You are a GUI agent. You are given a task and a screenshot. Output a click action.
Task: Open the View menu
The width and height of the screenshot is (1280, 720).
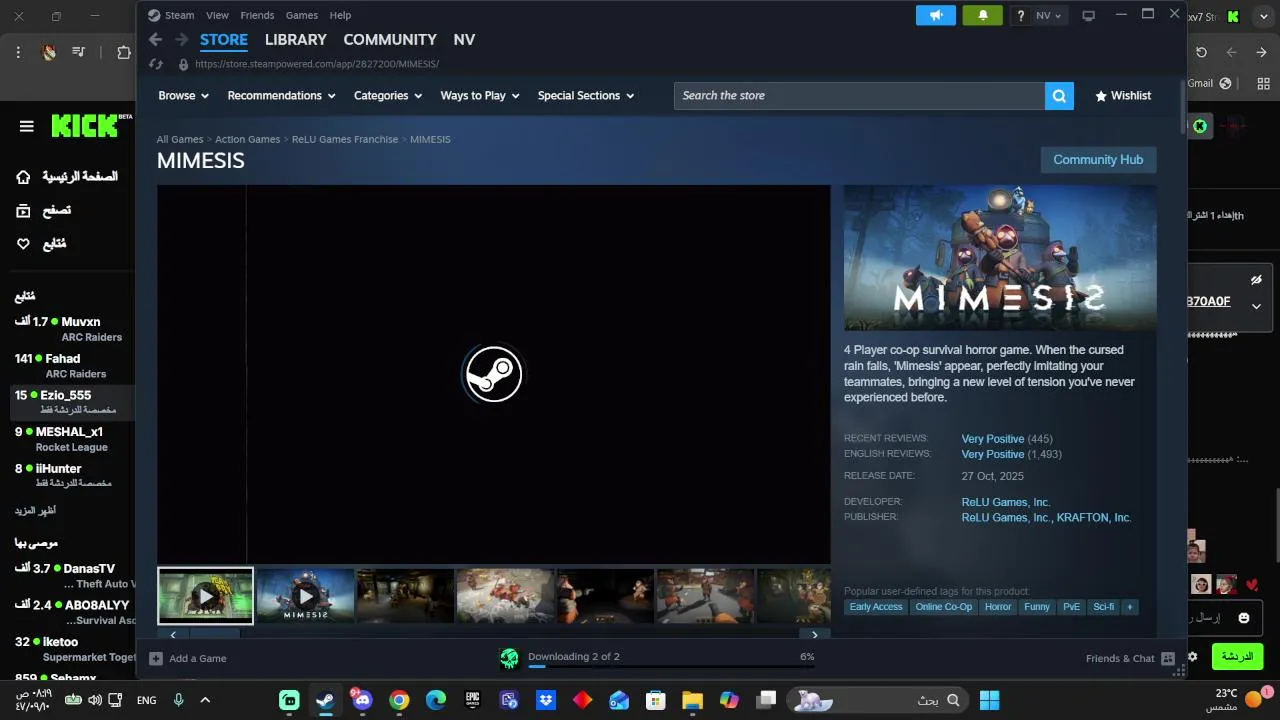pyautogui.click(x=217, y=15)
